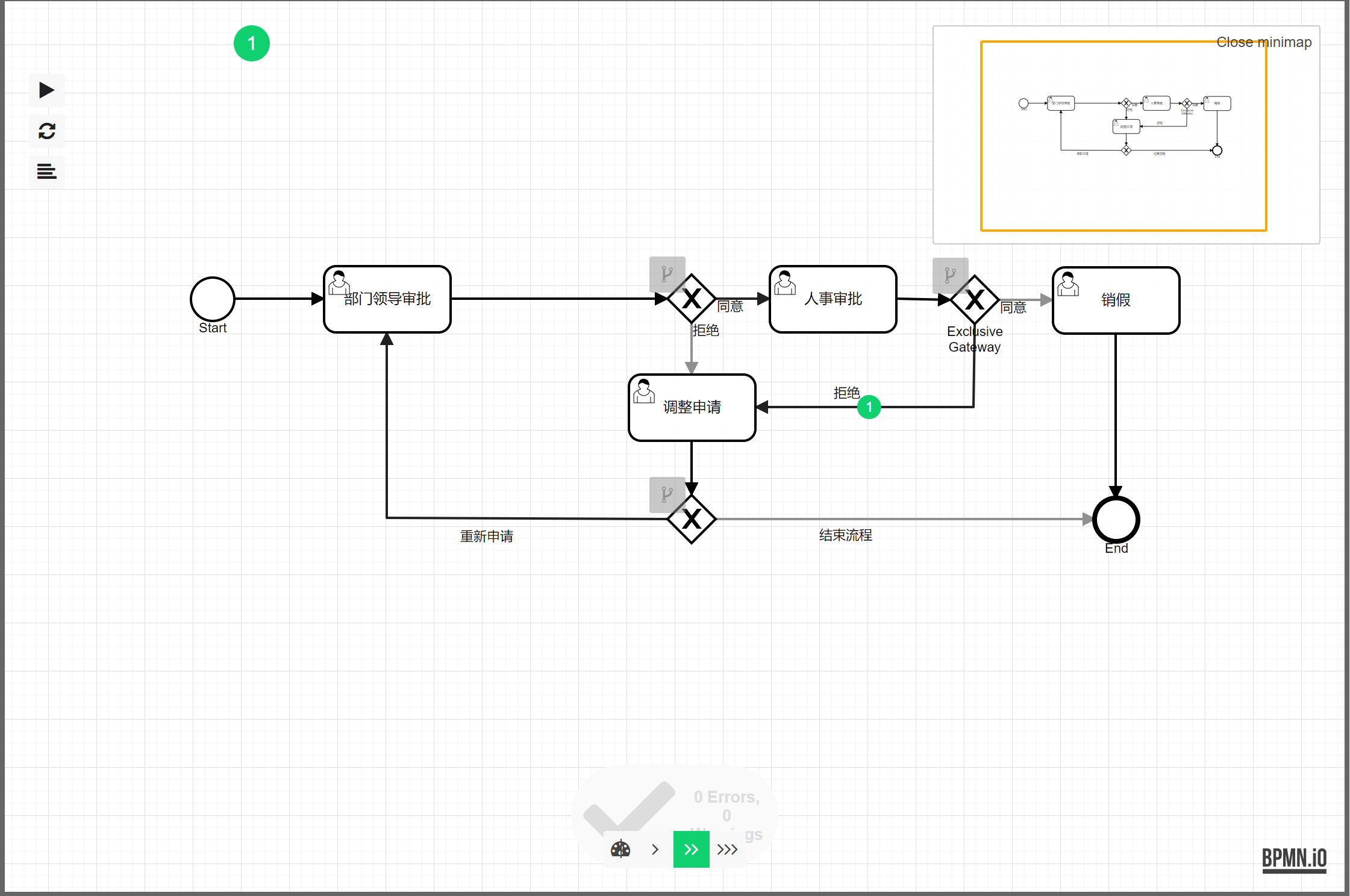Open the simulation log lines icon
Screen dimensions: 1350x896
[46, 172]
